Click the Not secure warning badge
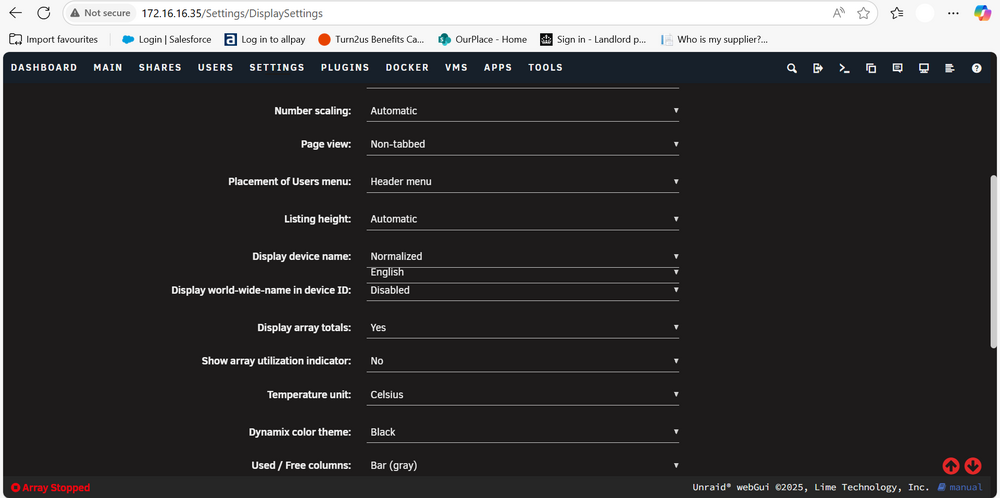 tap(99, 13)
